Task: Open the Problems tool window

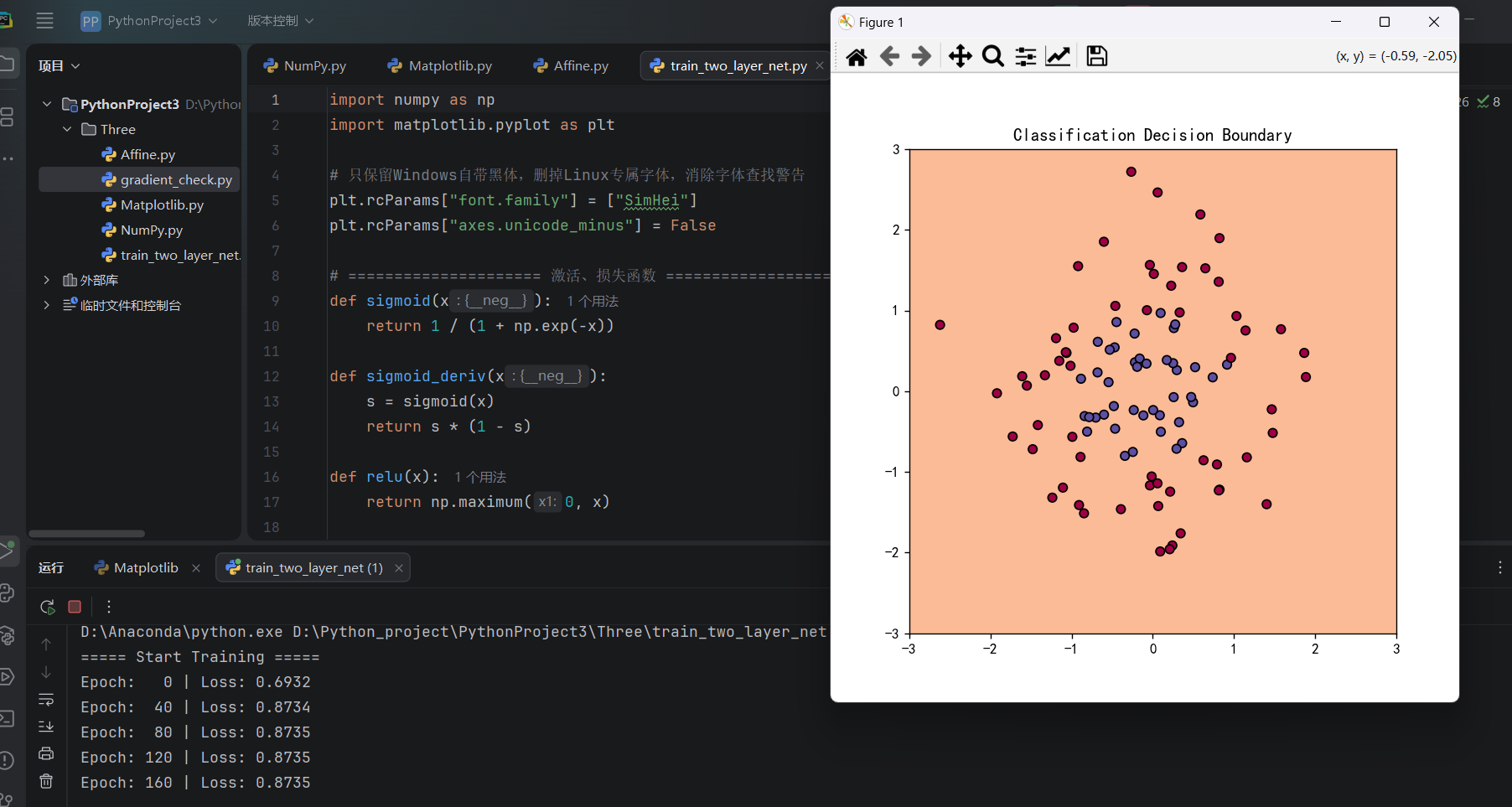Action: [x=8, y=761]
